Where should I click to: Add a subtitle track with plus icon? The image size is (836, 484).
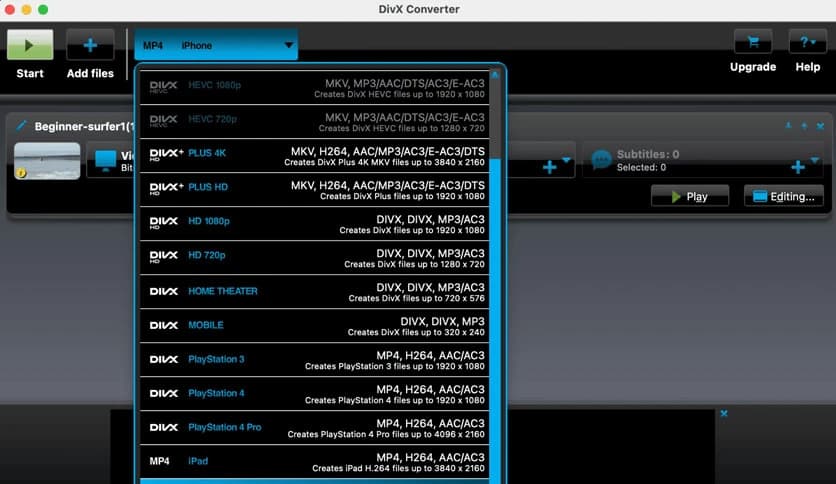point(798,167)
